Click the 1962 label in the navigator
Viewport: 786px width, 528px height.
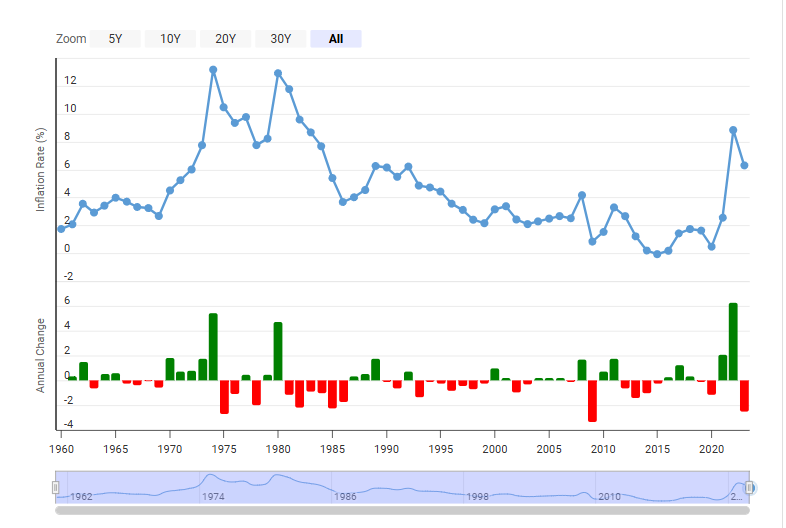81,496
